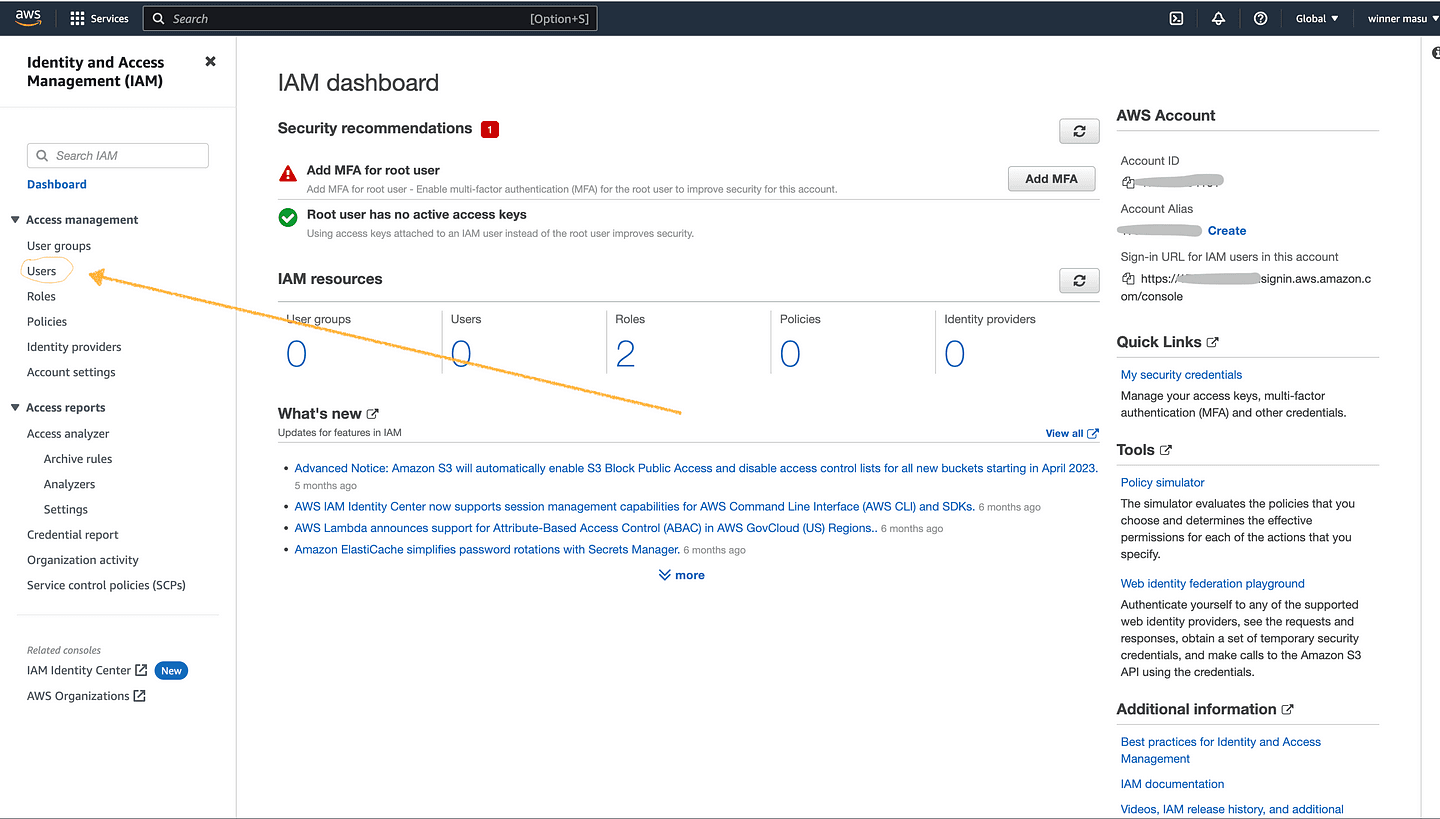Open Tools external link icon
The width and height of the screenshot is (1440, 819).
1166,450
